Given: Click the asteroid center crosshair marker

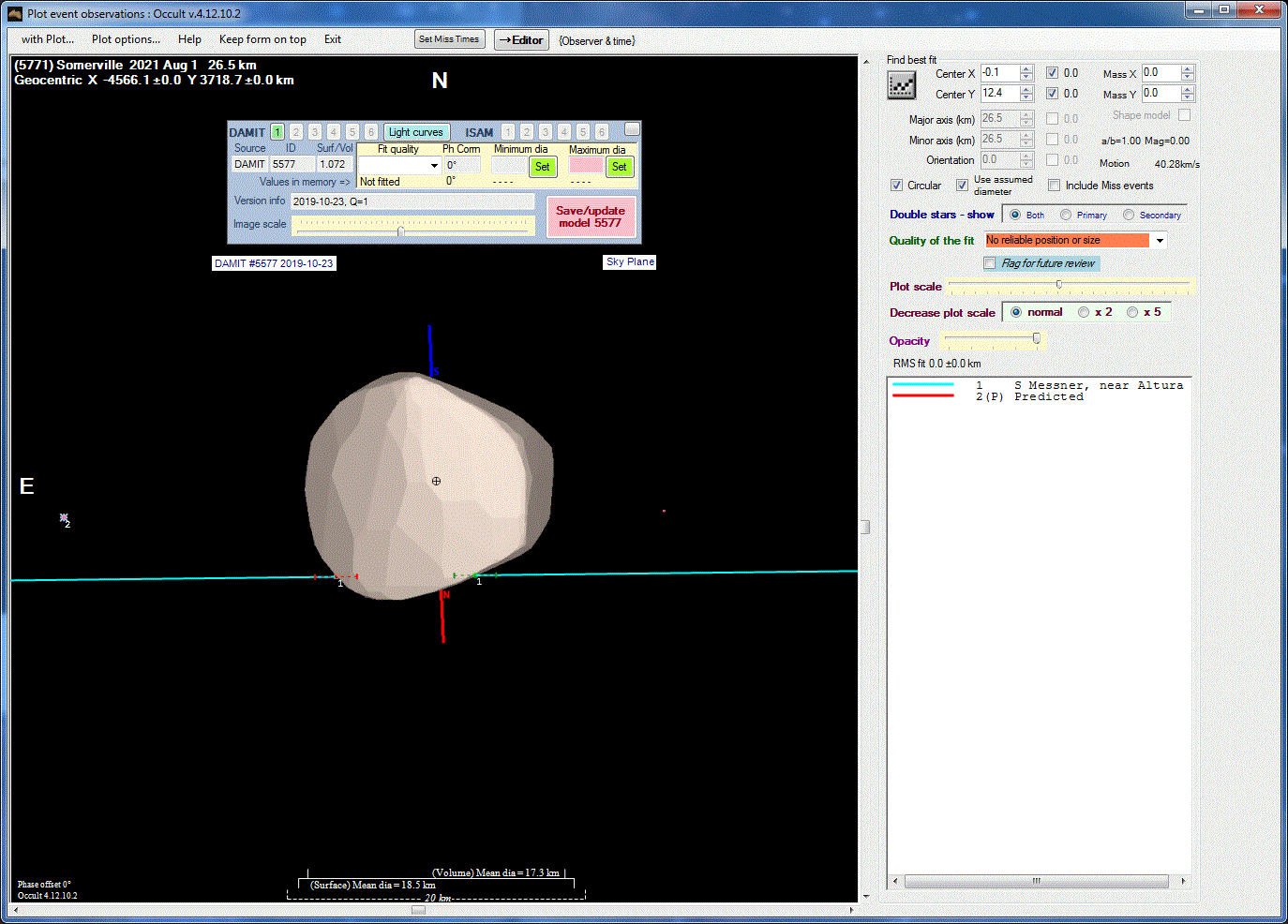Looking at the screenshot, I should click(436, 481).
